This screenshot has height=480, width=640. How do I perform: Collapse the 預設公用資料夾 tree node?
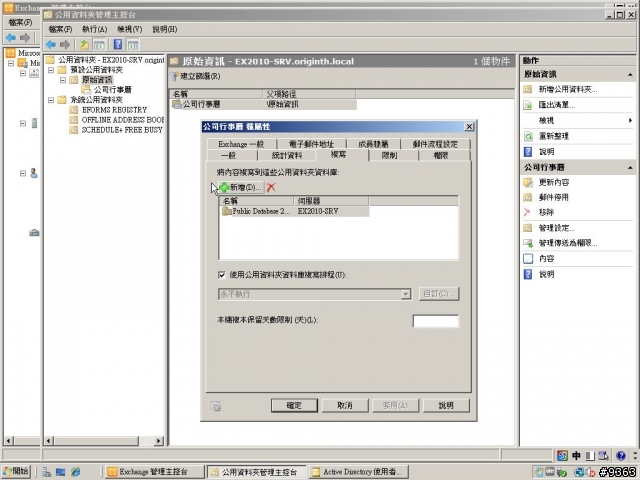coord(51,70)
